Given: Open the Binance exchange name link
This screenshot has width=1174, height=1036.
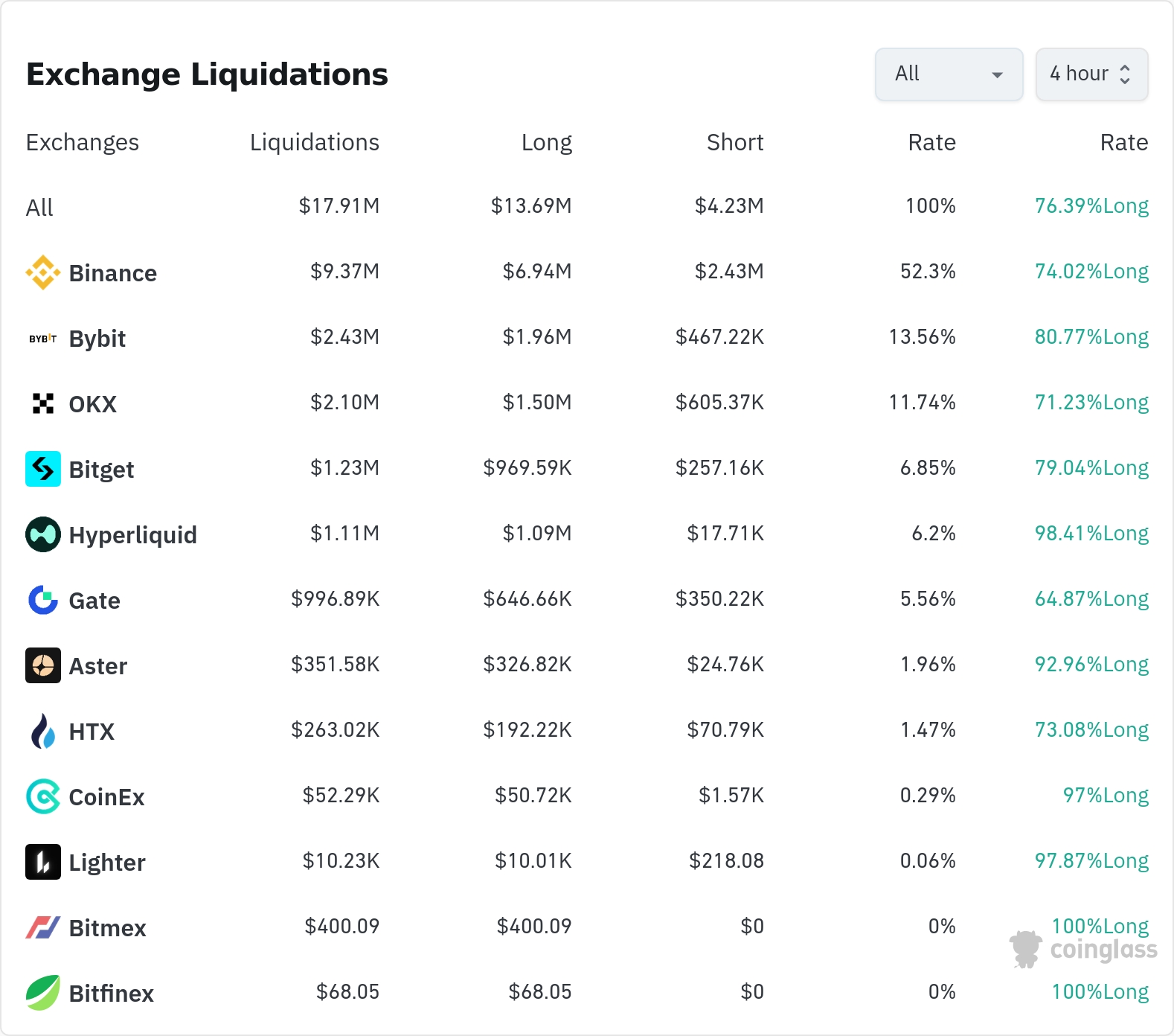Looking at the screenshot, I should (x=113, y=273).
